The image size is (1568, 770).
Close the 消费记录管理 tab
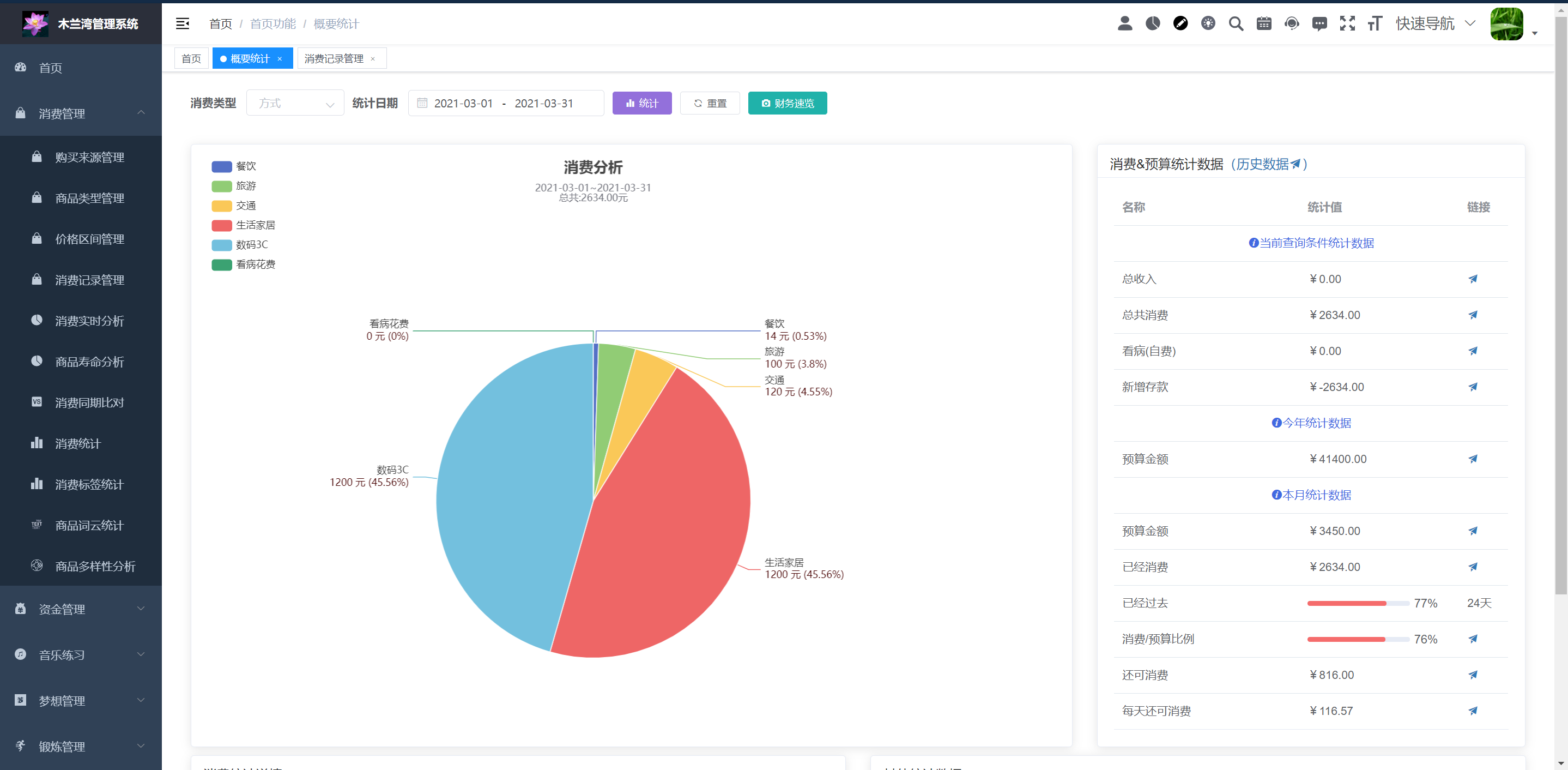click(373, 58)
